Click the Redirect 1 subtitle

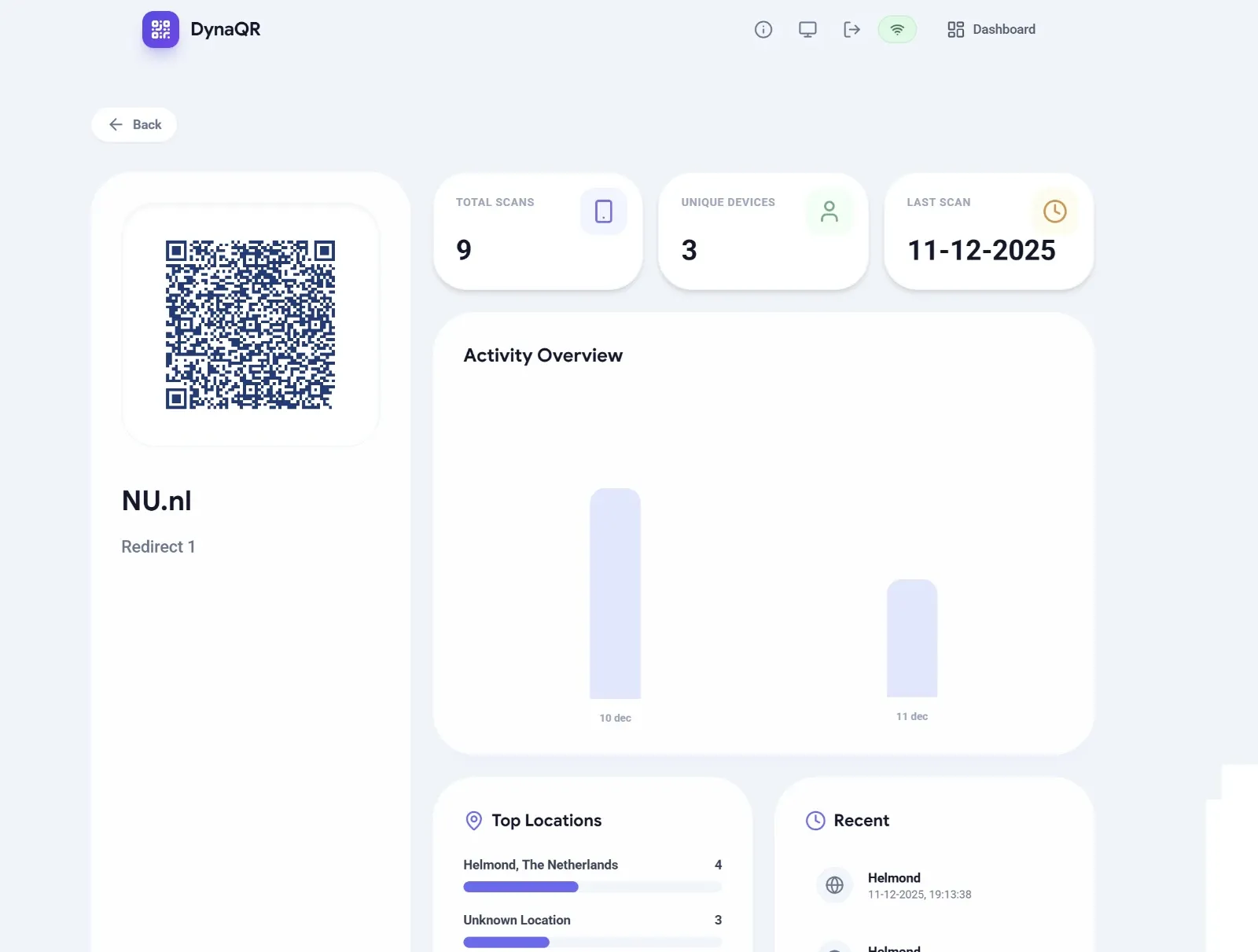tap(158, 546)
